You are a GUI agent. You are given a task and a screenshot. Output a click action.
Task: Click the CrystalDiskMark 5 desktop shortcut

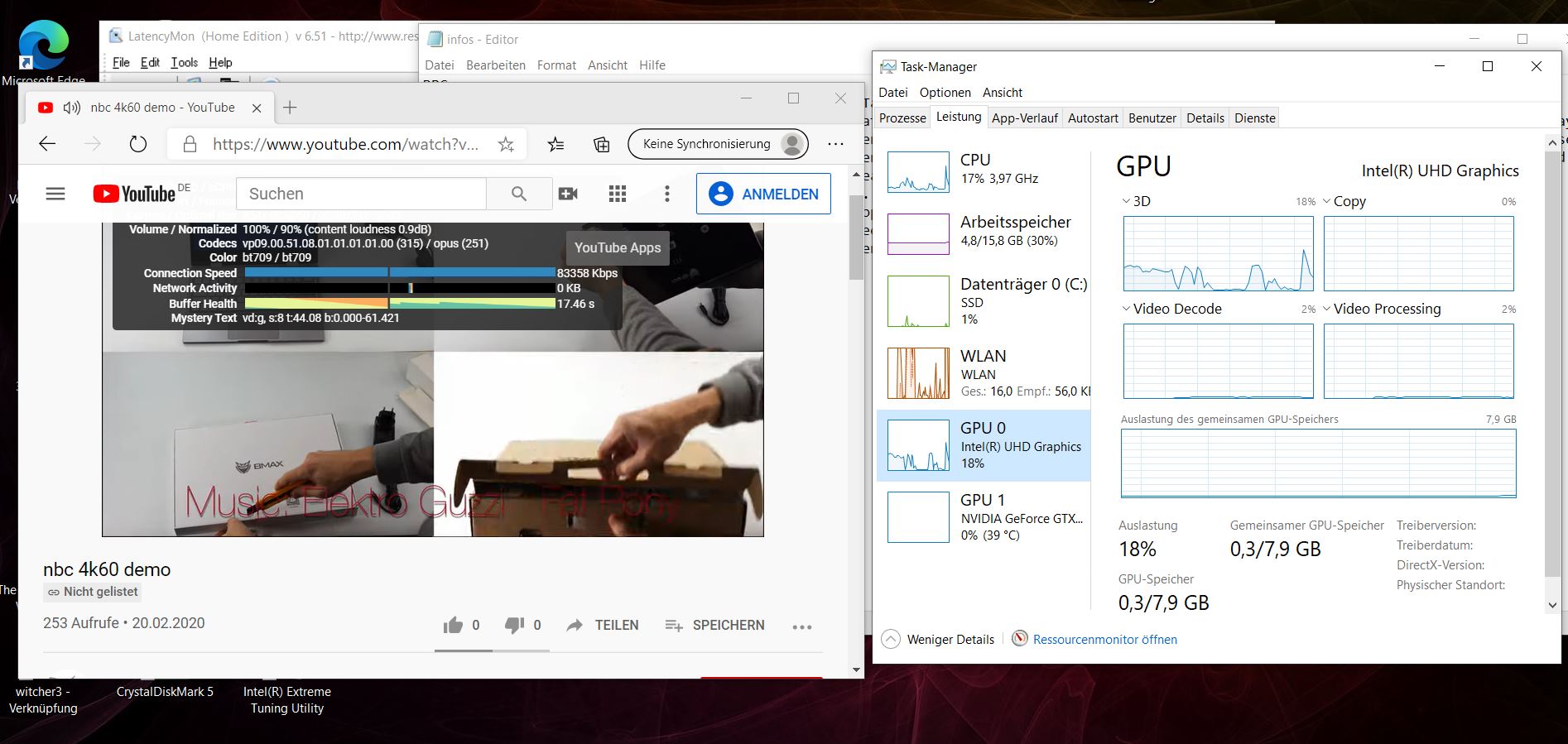165,692
